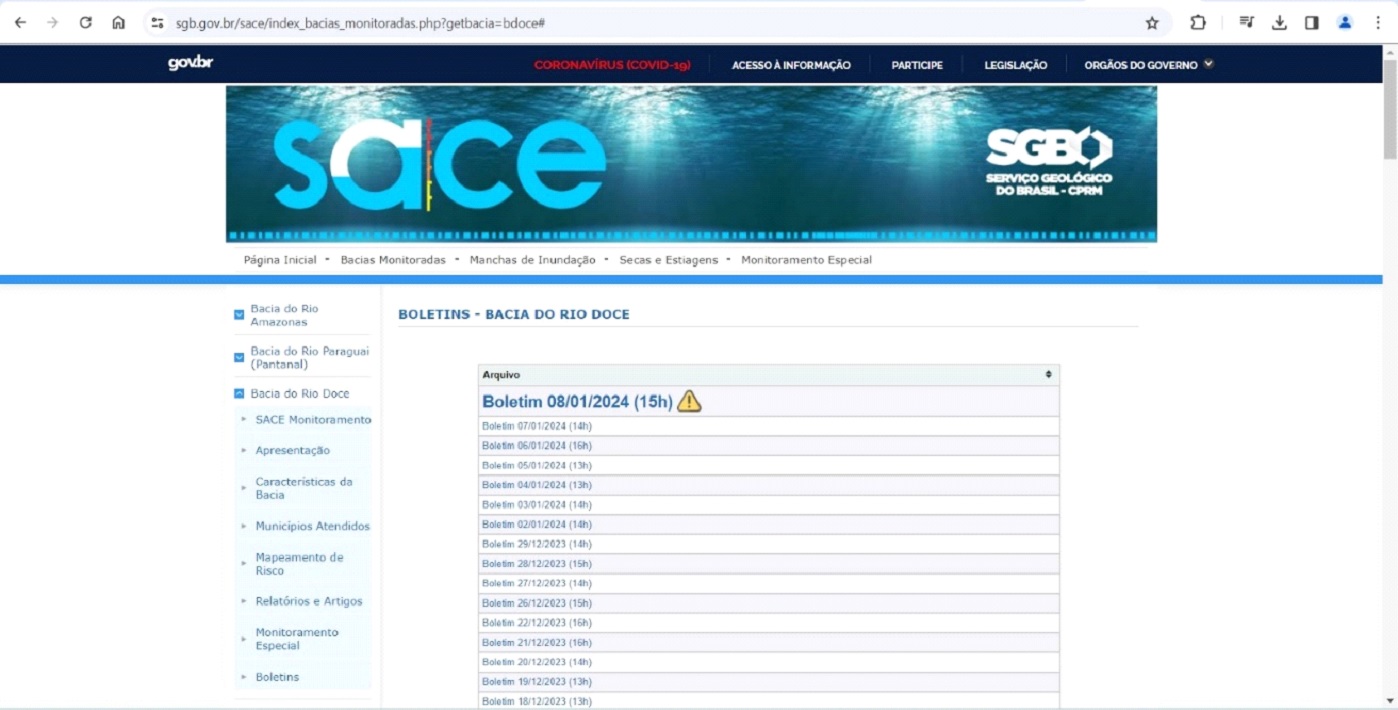
Task: Click the gov.br logo
Action: click(x=190, y=64)
